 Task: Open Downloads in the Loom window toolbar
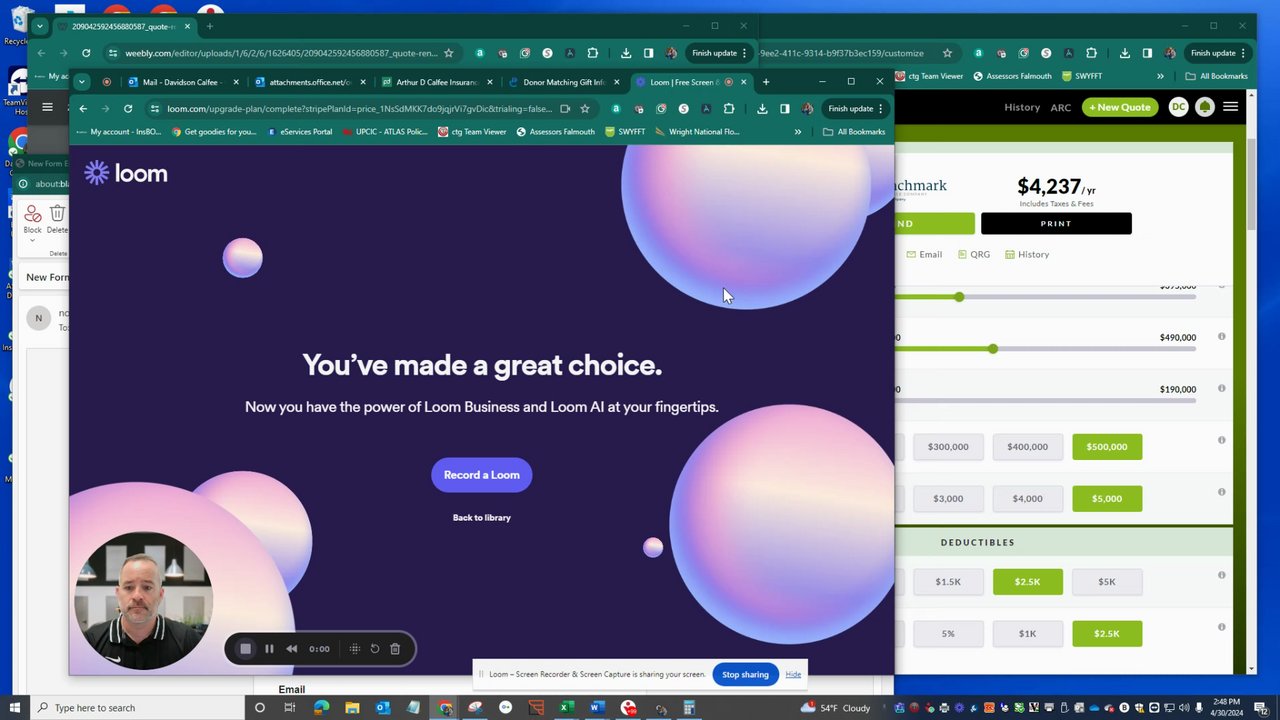click(x=762, y=108)
